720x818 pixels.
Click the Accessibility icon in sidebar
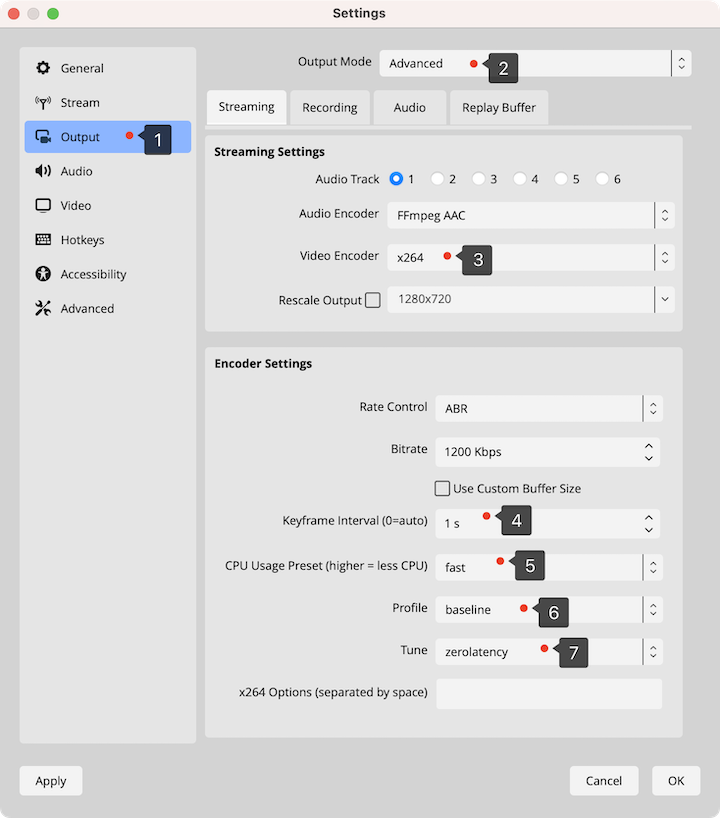point(43,274)
